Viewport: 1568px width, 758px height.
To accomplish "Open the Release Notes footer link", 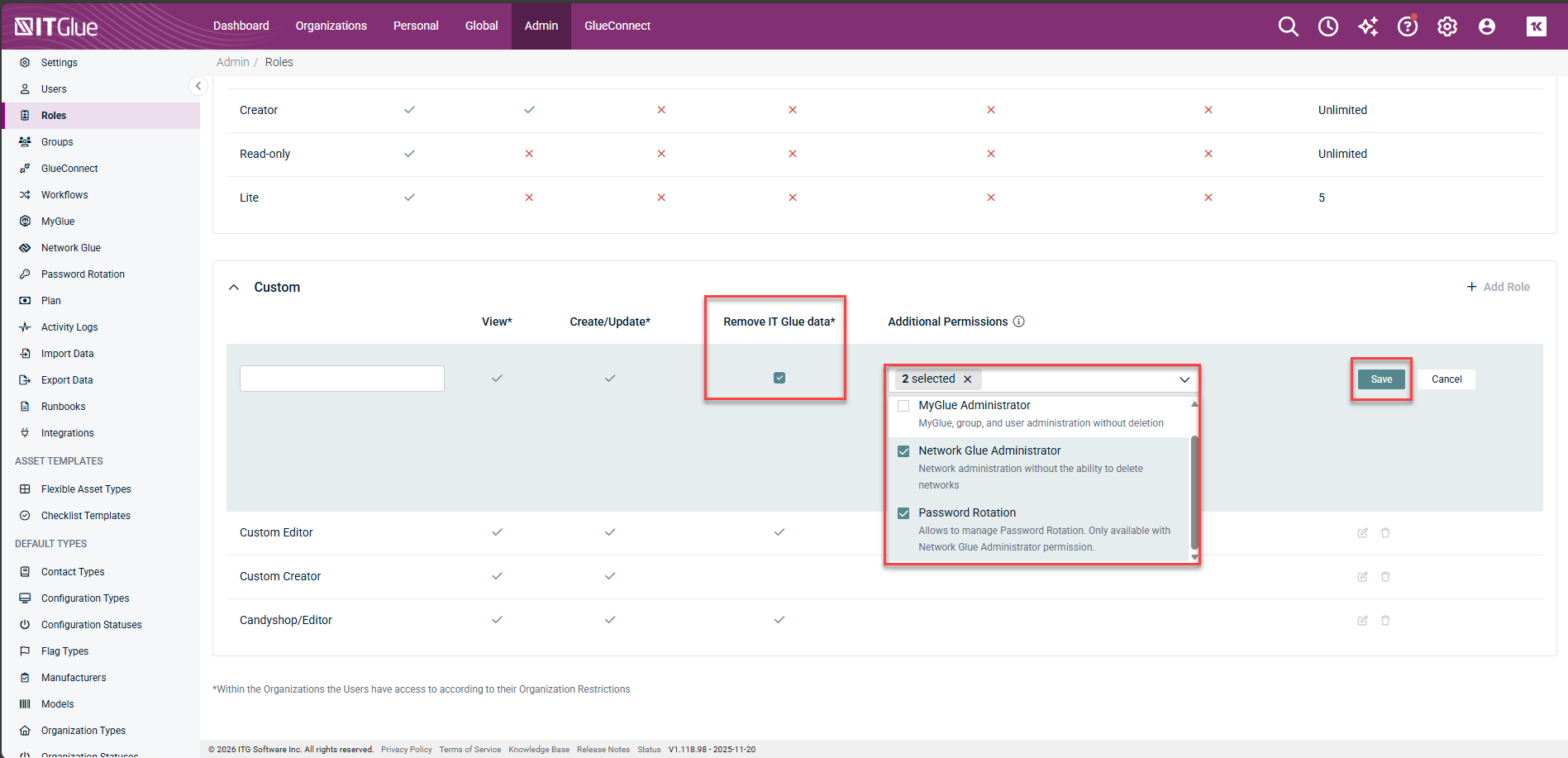I will pyautogui.click(x=603, y=750).
